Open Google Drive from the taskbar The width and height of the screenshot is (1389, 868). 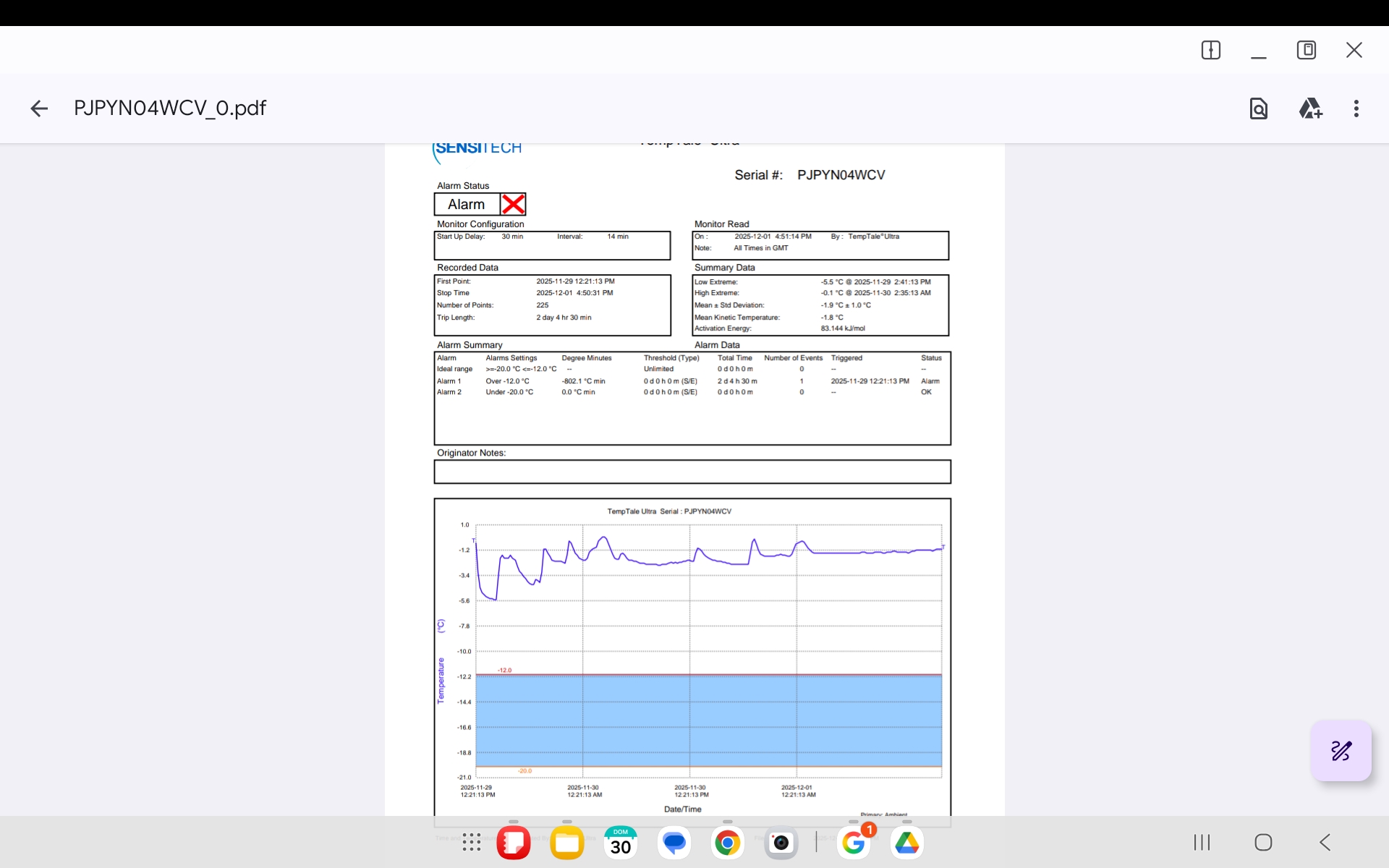pos(907,843)
